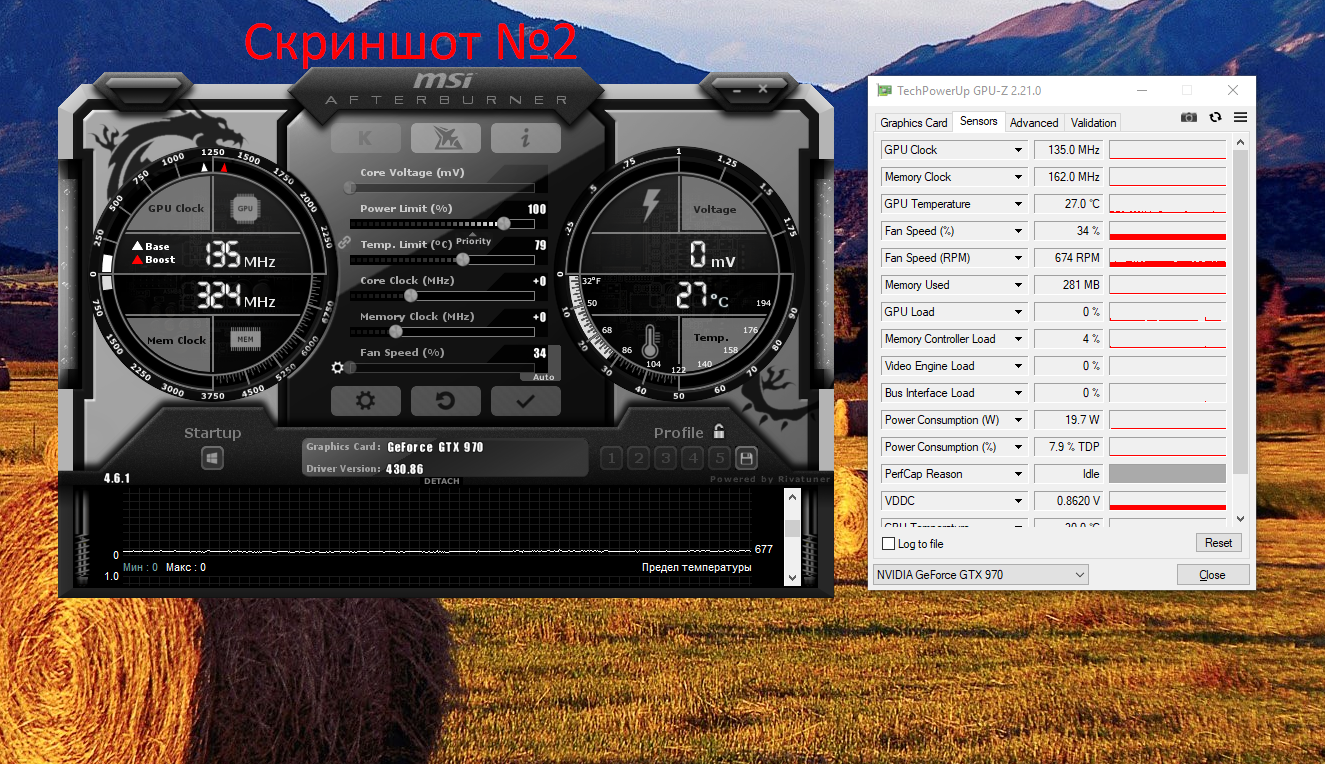Image resolution: width=1325 pixels, height=764 pixels.
Task: Expand the GPU Load sensor dropdown
Action: (x=1019, y=312)
